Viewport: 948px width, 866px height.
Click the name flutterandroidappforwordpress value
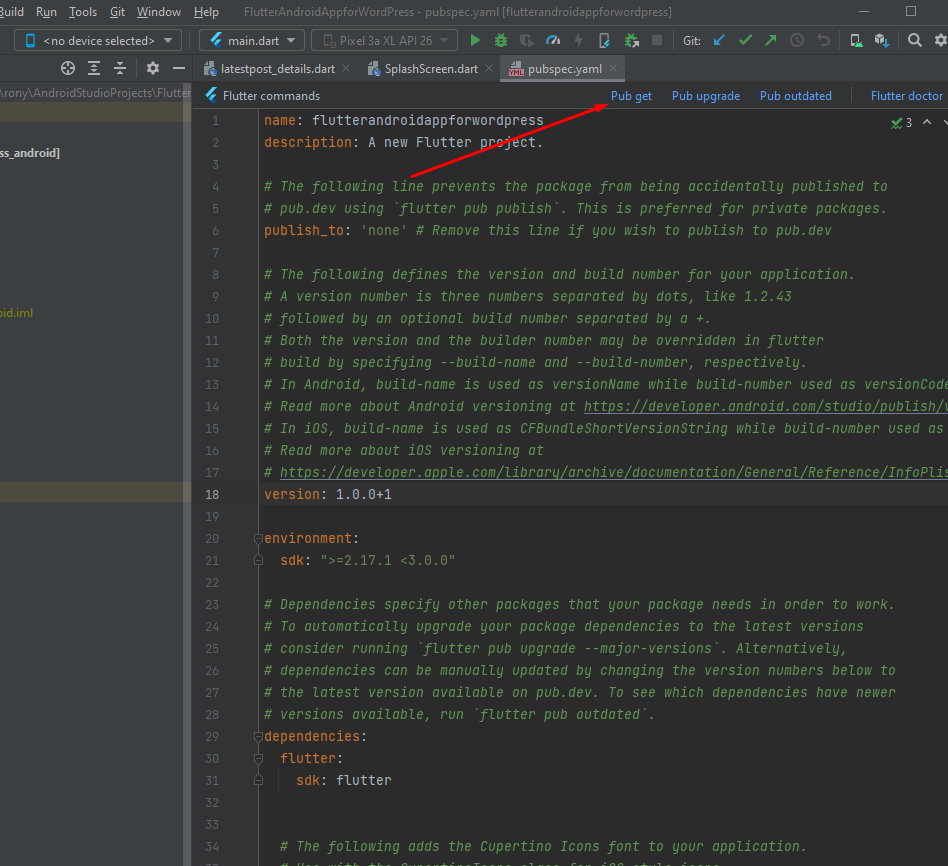(427, 120)
